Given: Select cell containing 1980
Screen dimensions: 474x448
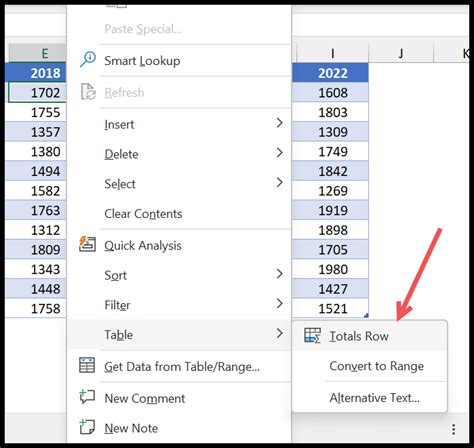Looking at the screenshot, I should coord(330,269).
